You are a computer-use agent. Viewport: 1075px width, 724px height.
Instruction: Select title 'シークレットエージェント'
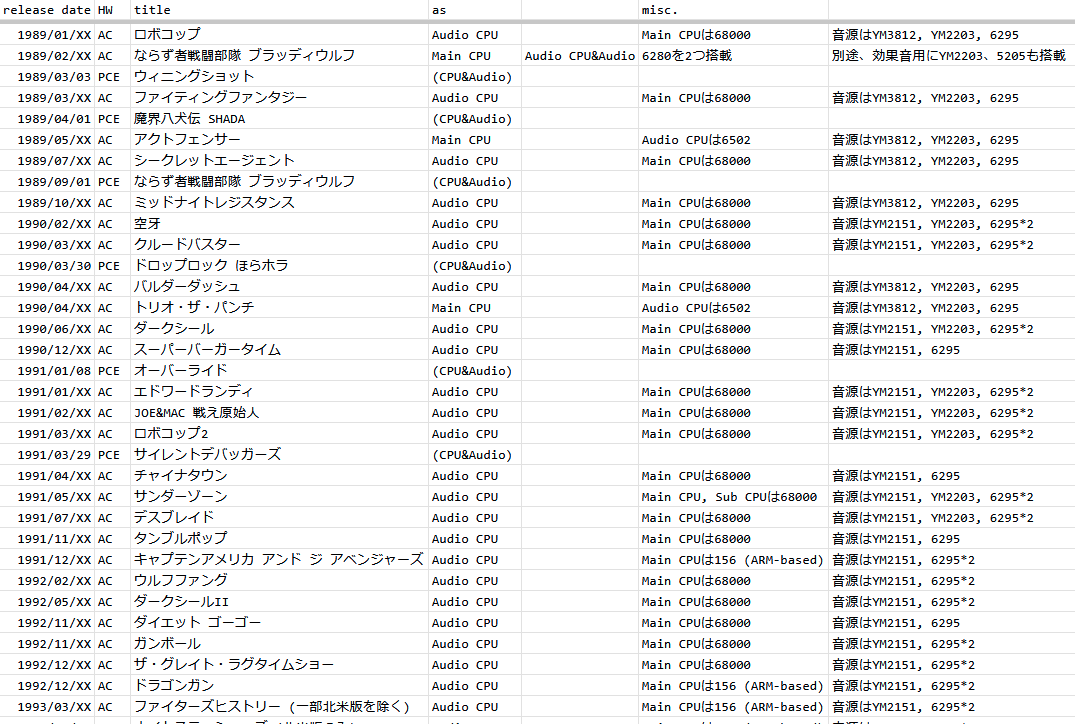pyautogui.click(x=214, y=160)
